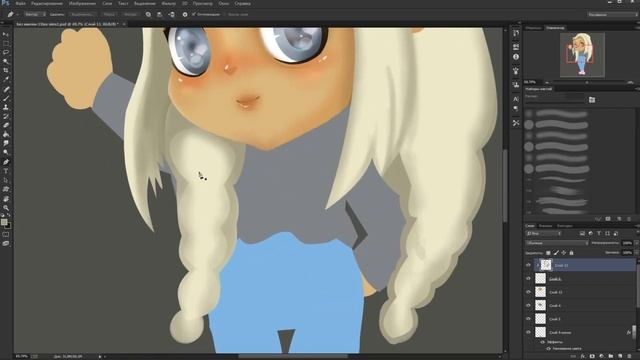Hide layer Слой 12

(528, 292)
